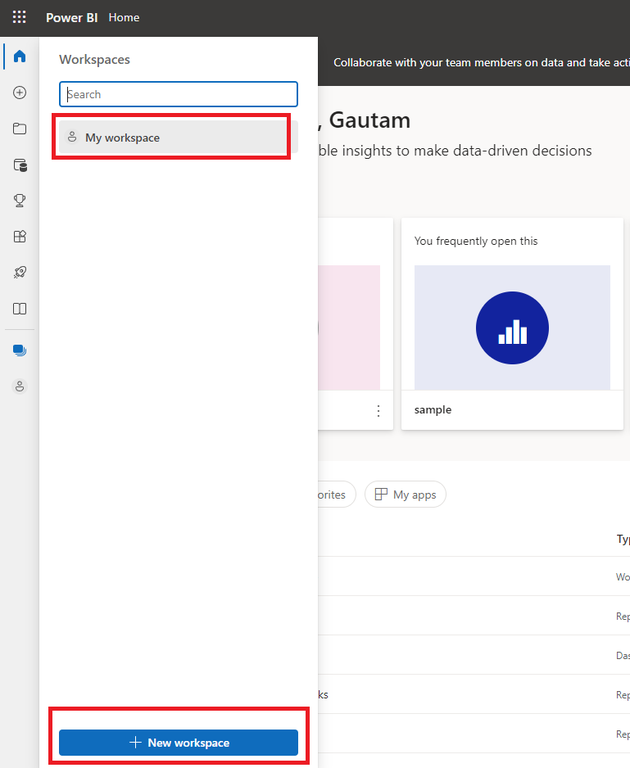Viewport: 630px width, 768px height.
Task: Click the My apps grid icon
Action: [x=381, y=494]
